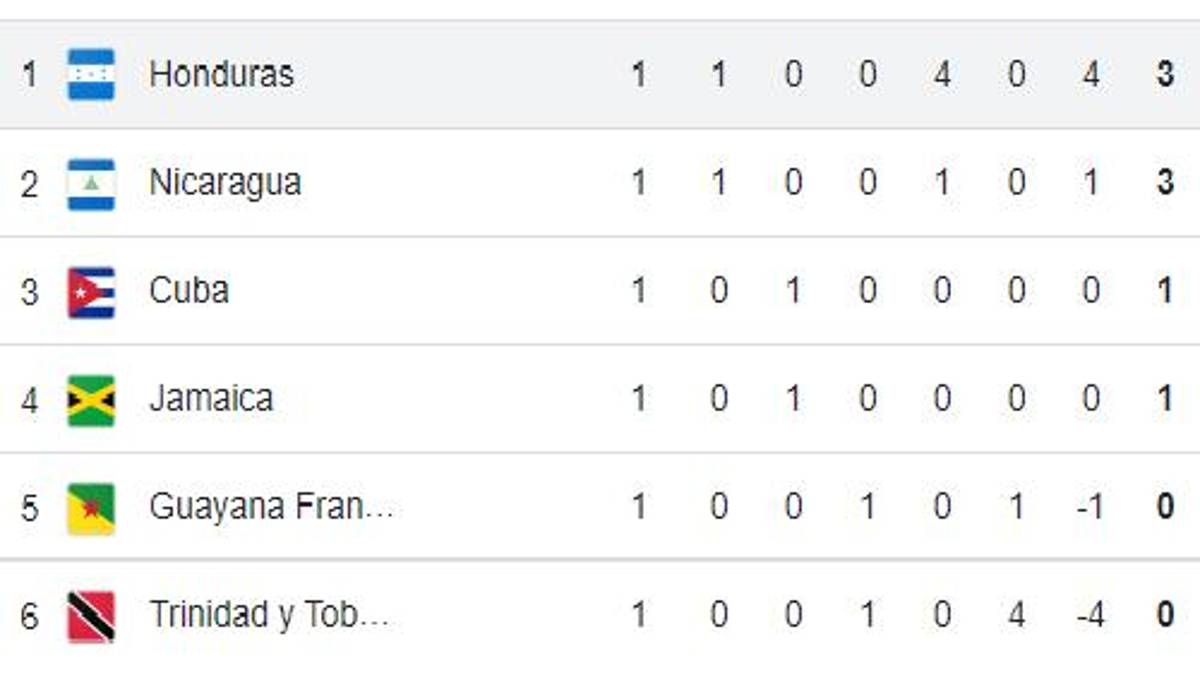The width and height of the screenshot is (1200, 682).
Task: Click the Honduras flag icon
Action: 91,75
